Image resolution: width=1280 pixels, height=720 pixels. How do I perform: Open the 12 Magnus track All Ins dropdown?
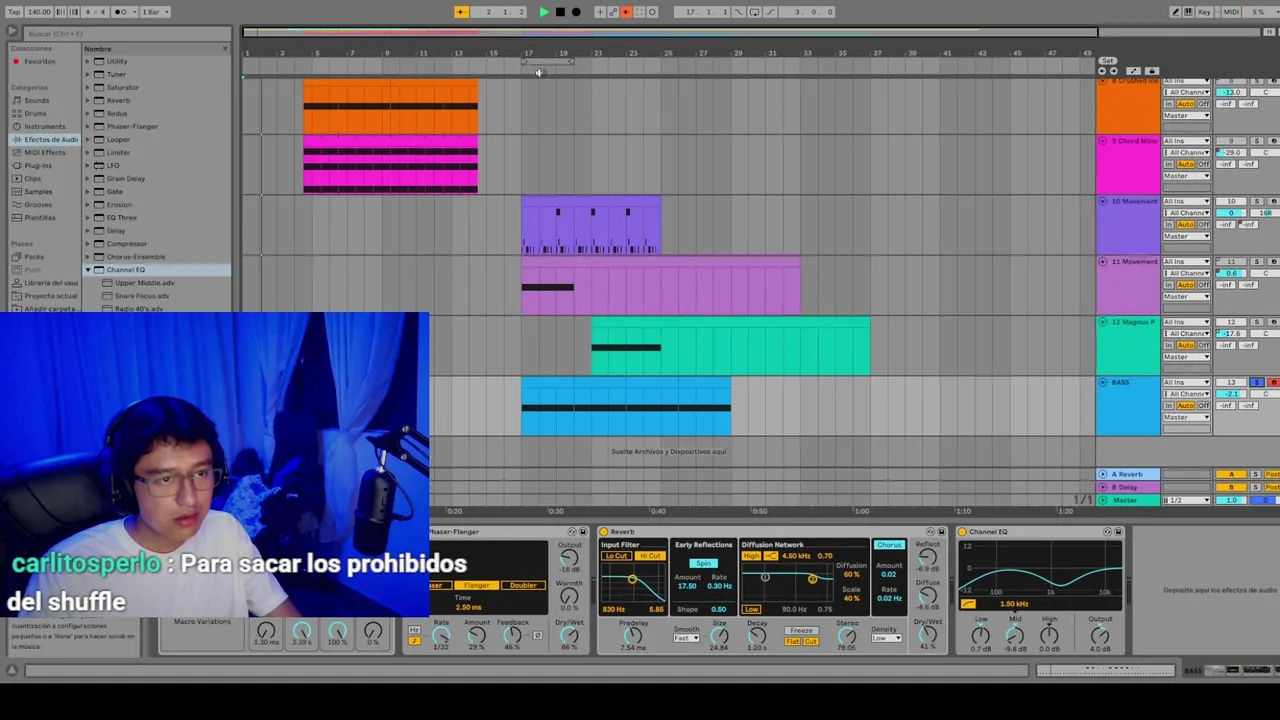pos(1187,322)
